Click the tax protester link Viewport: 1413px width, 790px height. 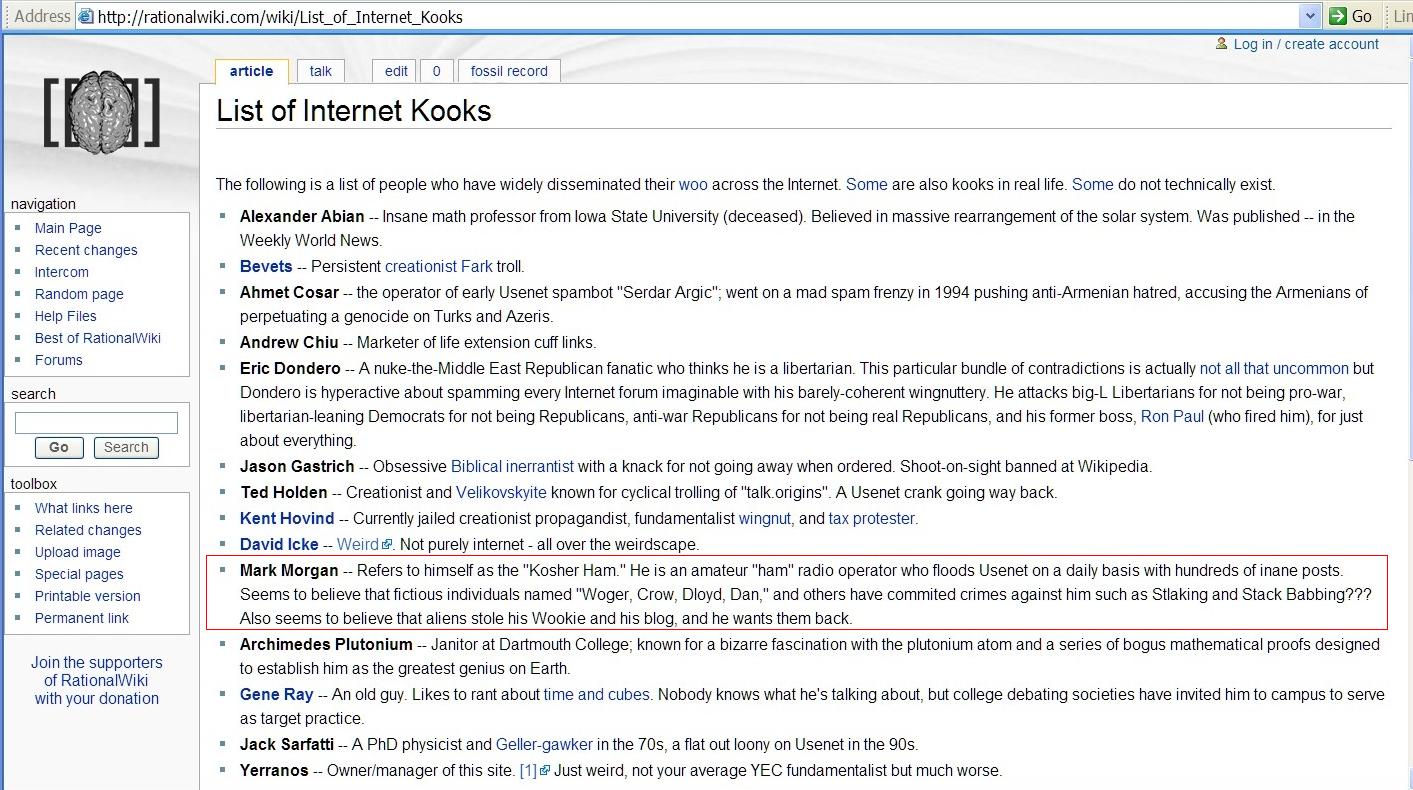[x=871, y=518]
